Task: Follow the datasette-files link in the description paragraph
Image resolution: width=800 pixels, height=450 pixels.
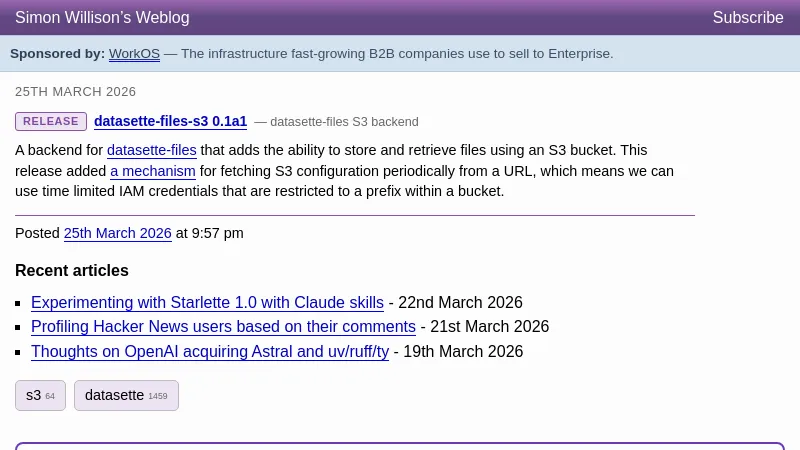Action: point(152,150)
